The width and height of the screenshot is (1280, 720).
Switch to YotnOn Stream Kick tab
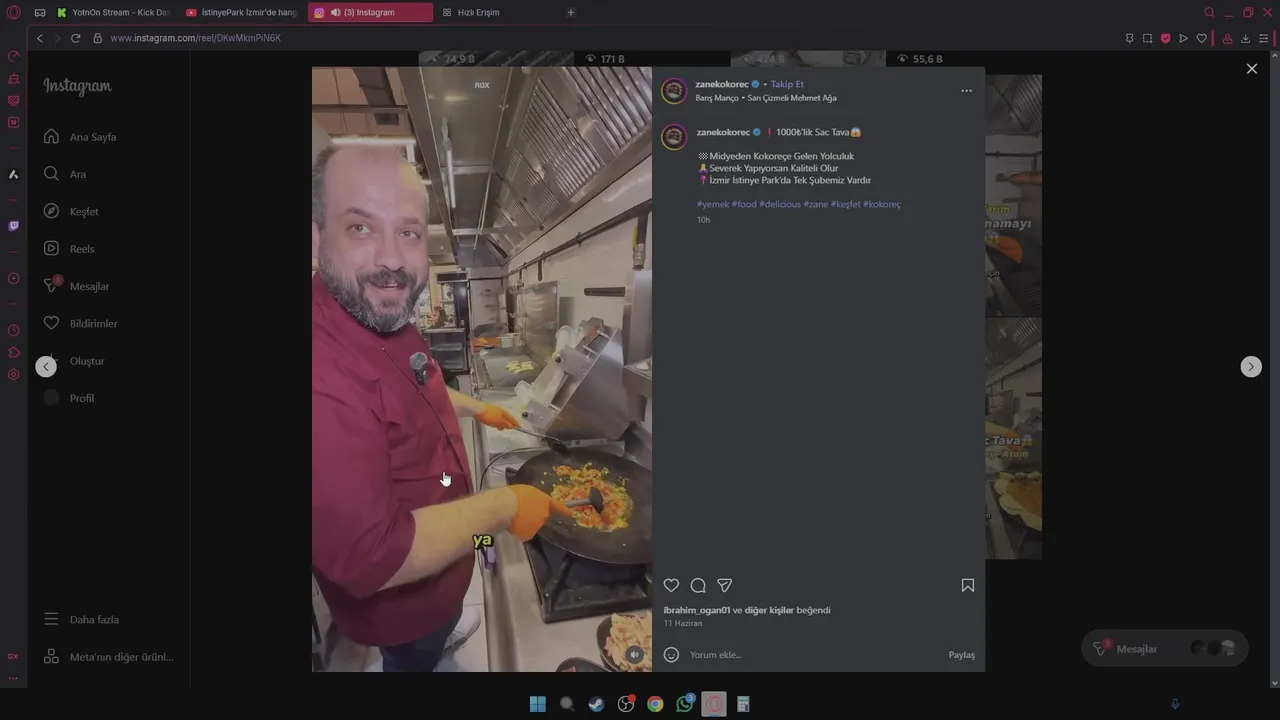point(113,12)
